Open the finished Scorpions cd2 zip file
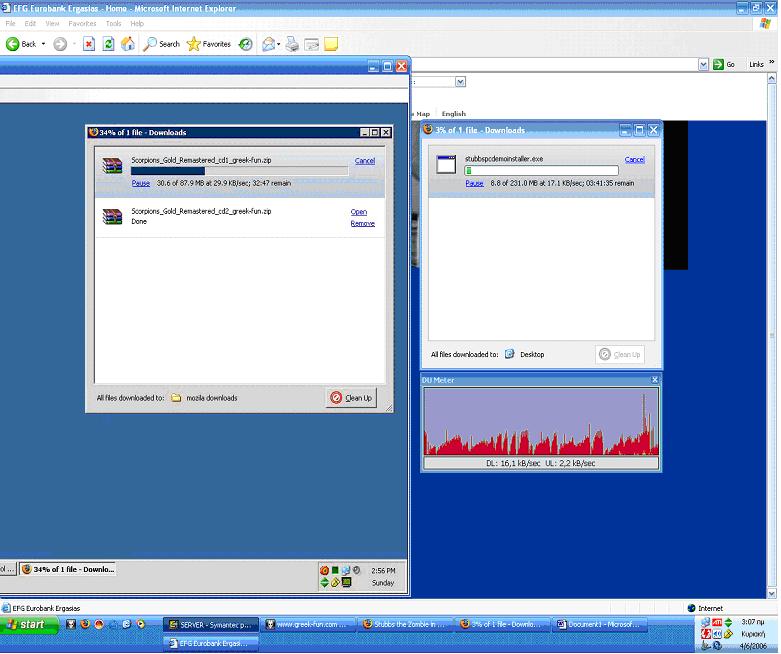Screen dimensions: 781x654 click(x=359, y=212)
